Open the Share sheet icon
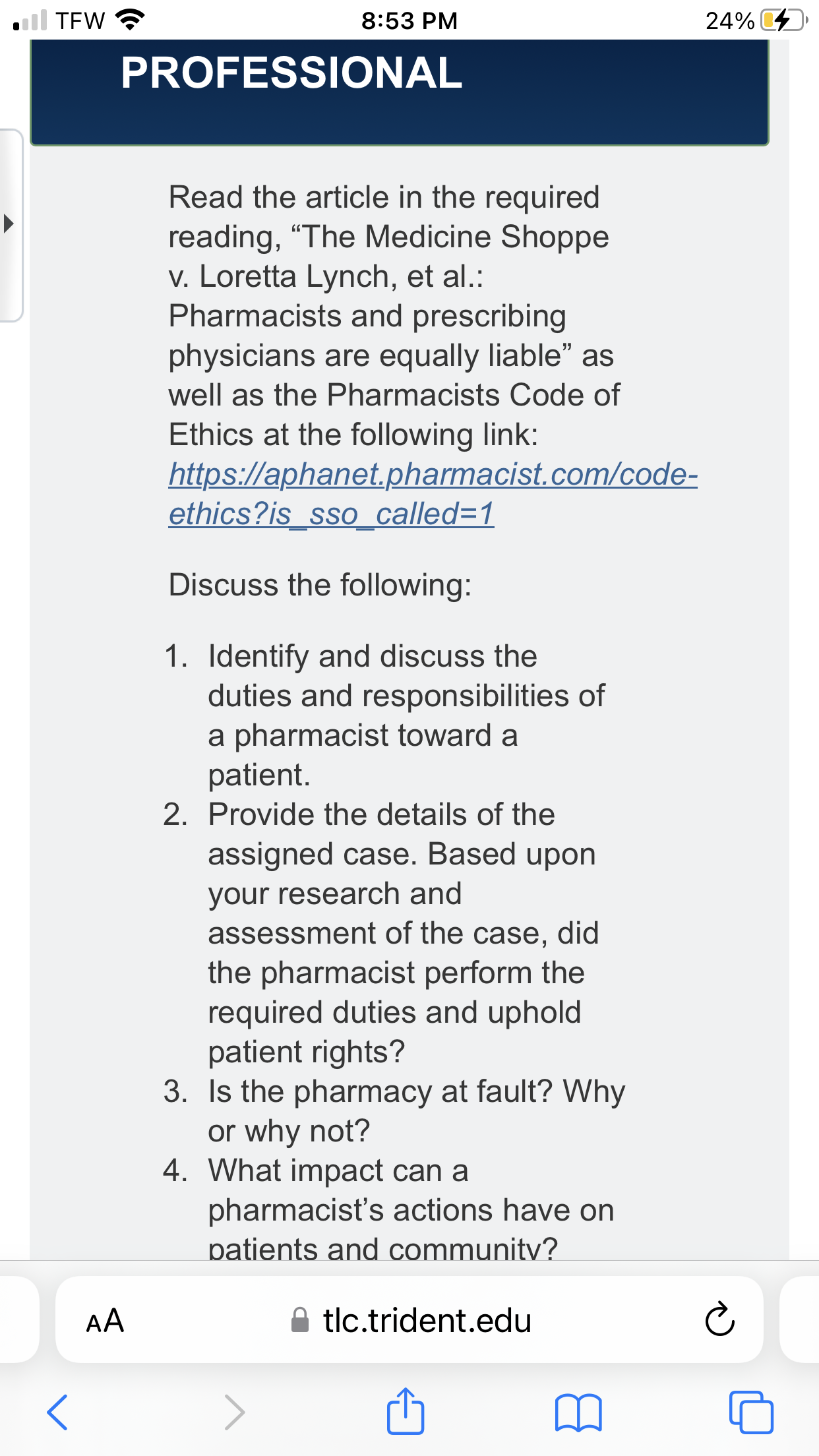This screenshot has height=1456, width=819. [405, 1410]
